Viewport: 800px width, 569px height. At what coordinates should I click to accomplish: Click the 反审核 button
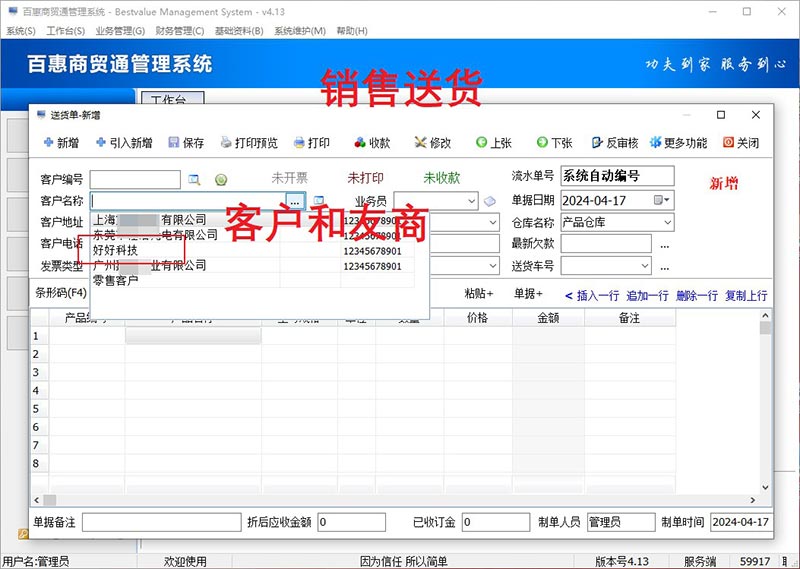point(615,143)
